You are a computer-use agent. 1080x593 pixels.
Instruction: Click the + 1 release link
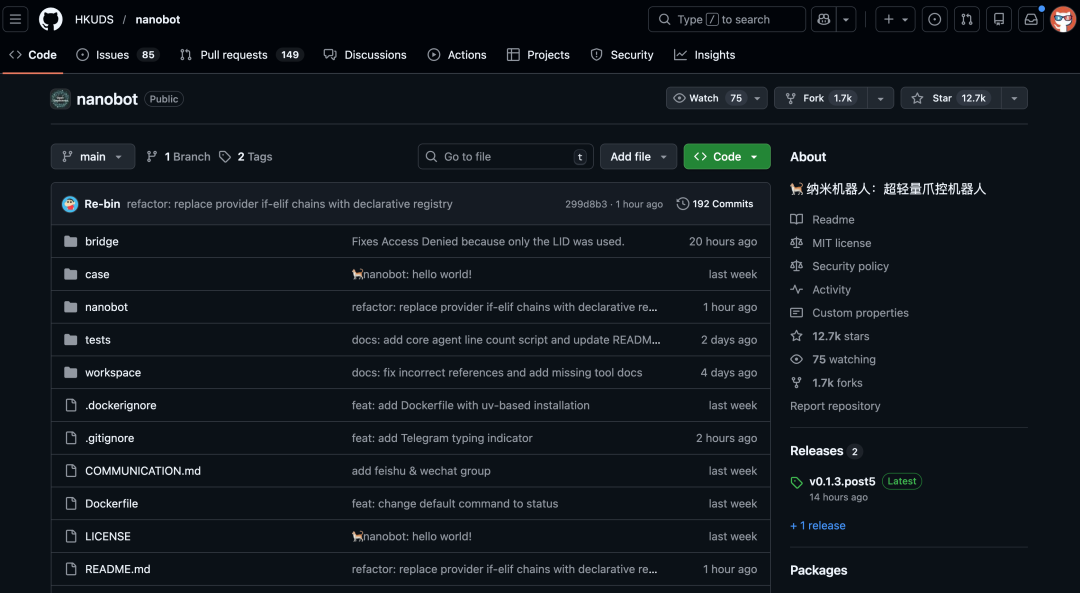tap(817, 525)
